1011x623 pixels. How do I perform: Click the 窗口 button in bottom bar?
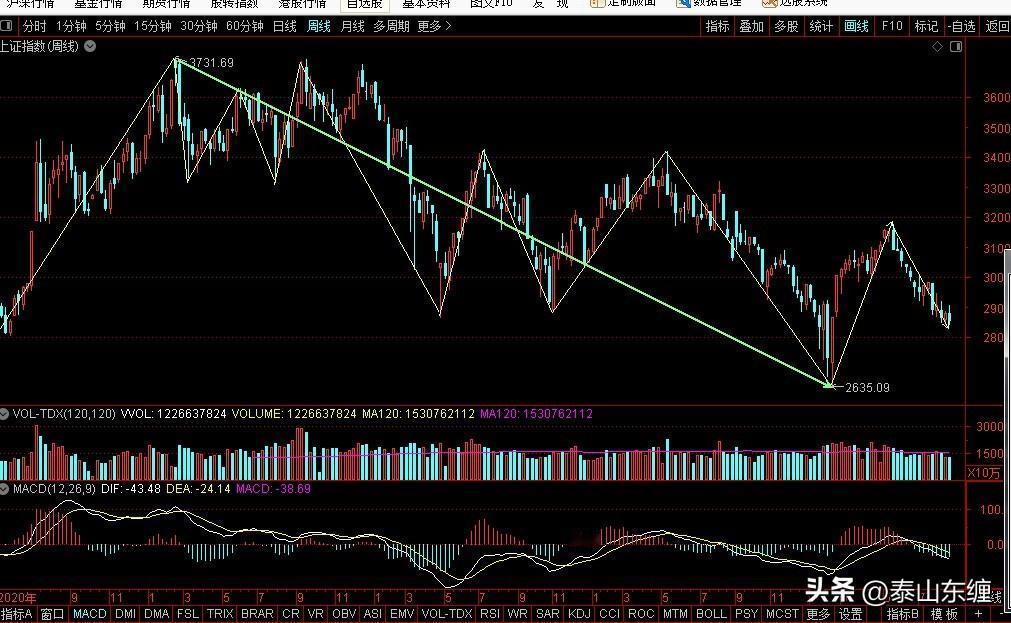point(52,614)
